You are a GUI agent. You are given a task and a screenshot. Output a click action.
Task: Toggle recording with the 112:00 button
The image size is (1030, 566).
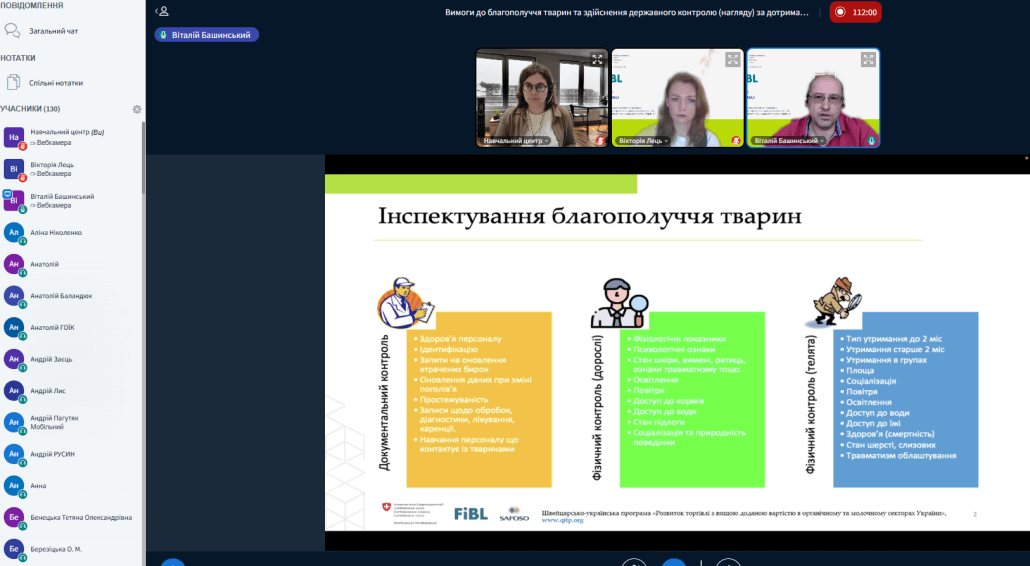pyautogui.click(x=853, y=12)
